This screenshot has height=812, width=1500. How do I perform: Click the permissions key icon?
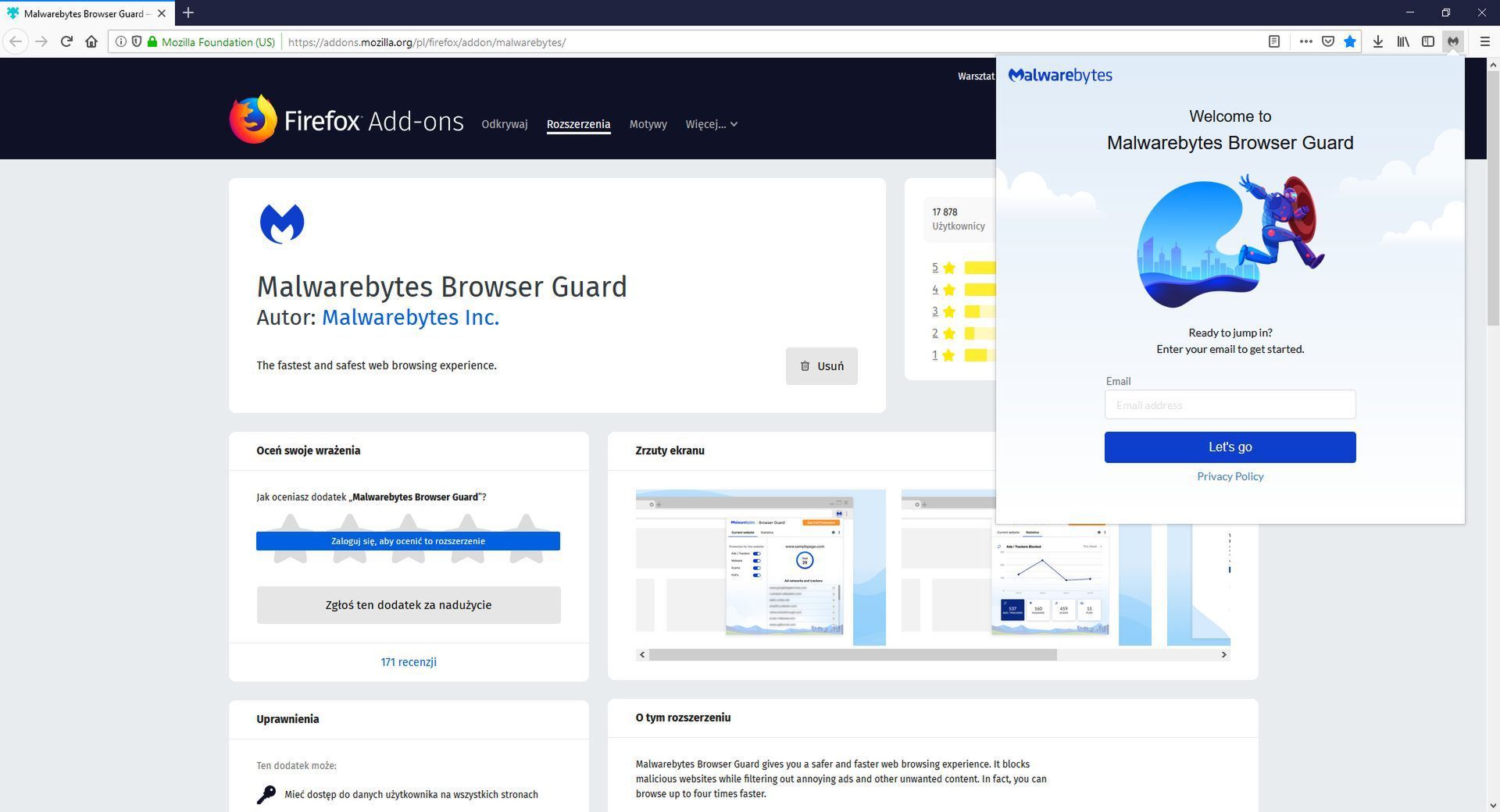266,795
